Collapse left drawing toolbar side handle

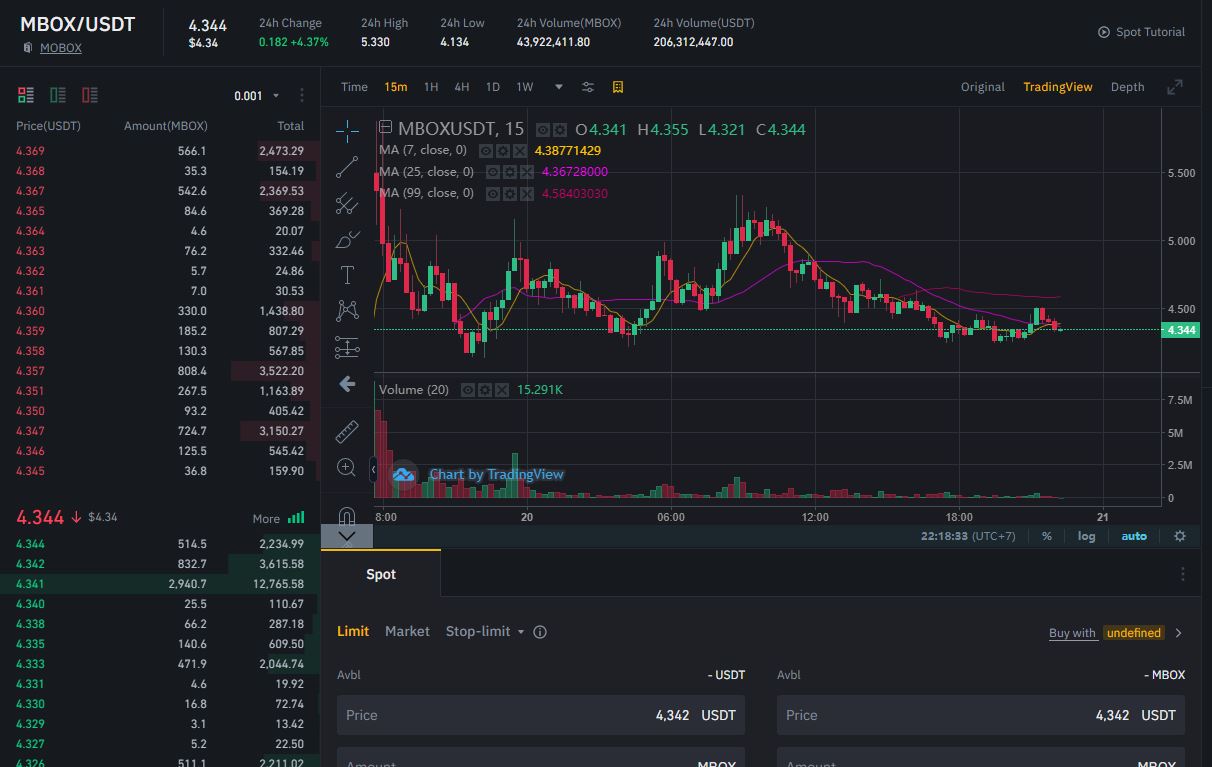(373, 468)
